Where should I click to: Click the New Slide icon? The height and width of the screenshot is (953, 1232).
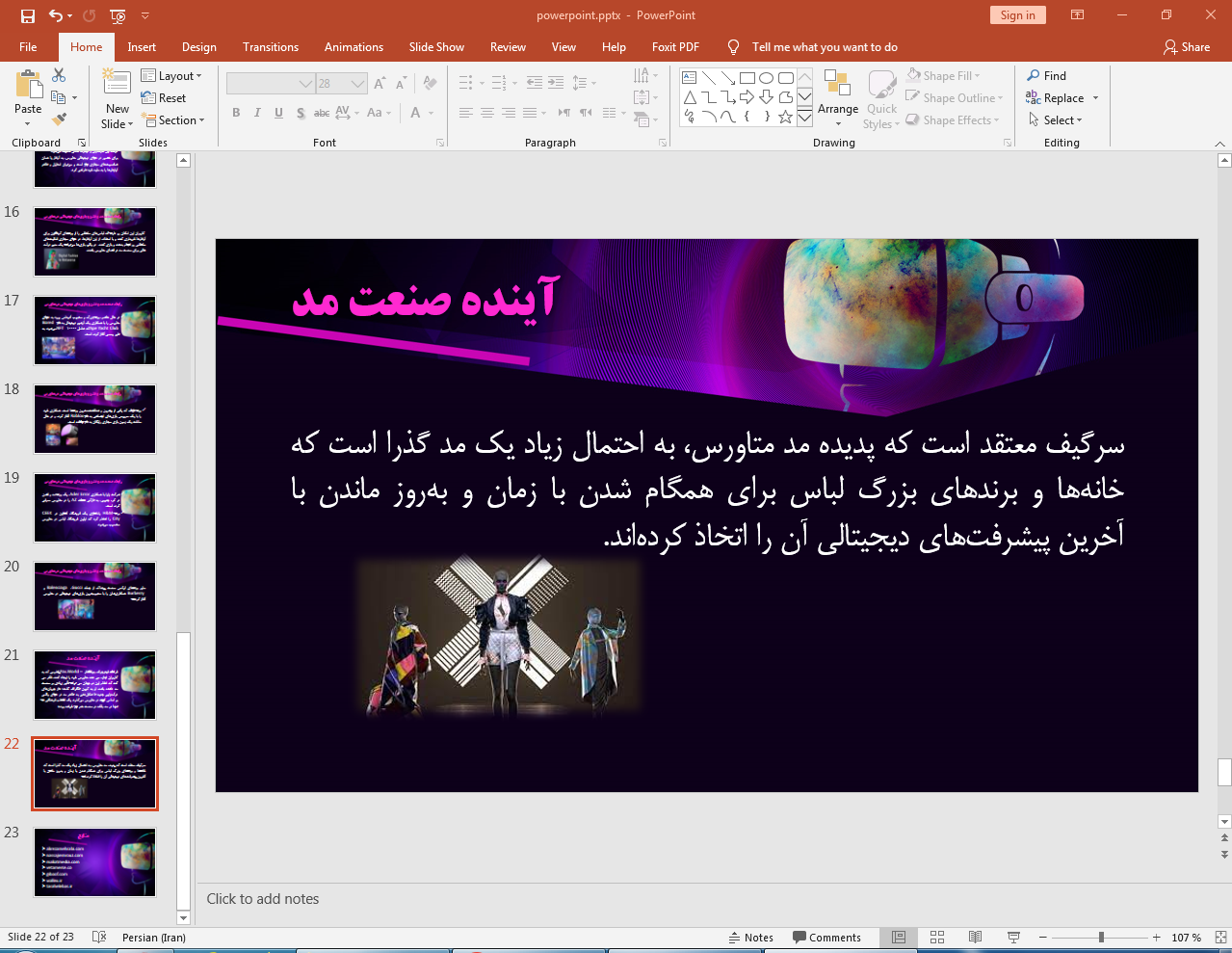[117, 83]
